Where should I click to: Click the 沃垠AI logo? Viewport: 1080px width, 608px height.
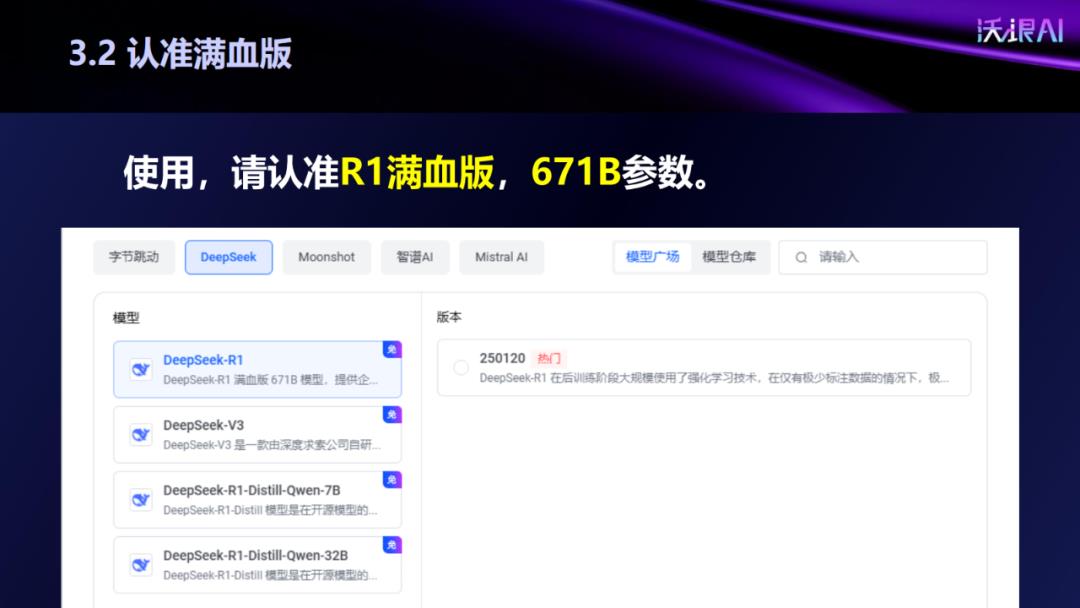tap(1020, 30)
